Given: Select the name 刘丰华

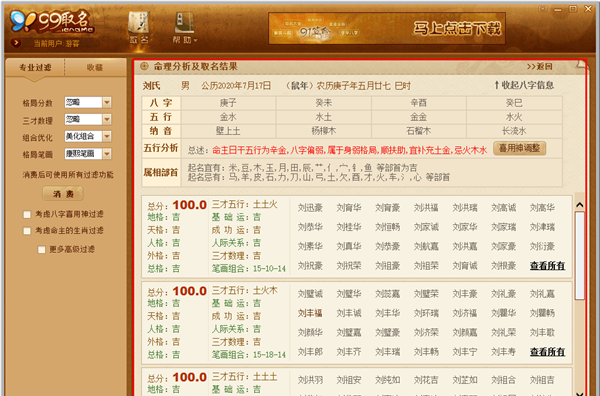Looking at the screenshot, I should [x=388, y=313].
